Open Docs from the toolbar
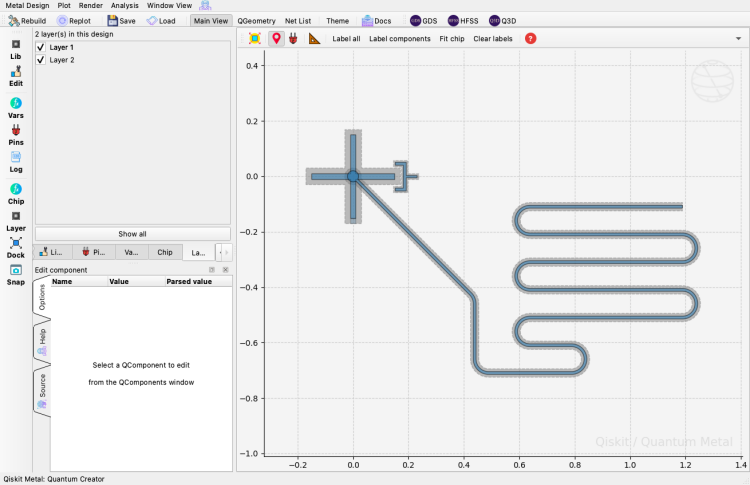Viewport: 750px width, 485px height. pyautogui.click(x=376, y=21)
